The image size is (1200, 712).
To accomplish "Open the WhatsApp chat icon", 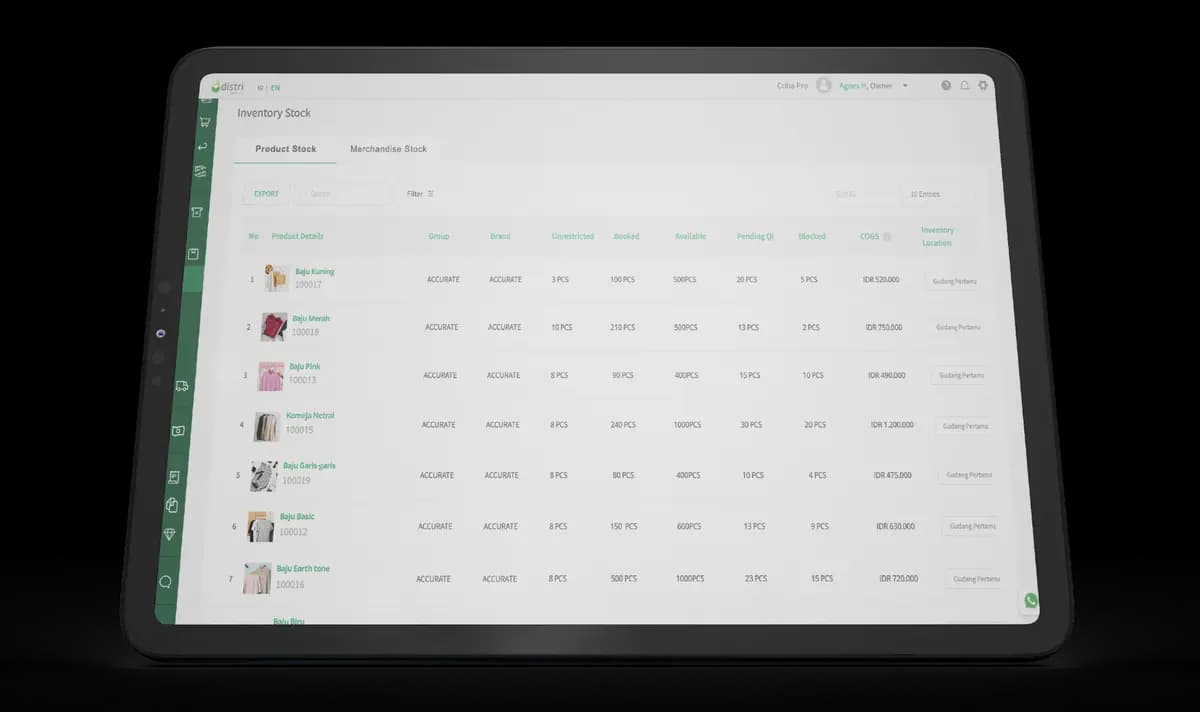I will 1031,601.
